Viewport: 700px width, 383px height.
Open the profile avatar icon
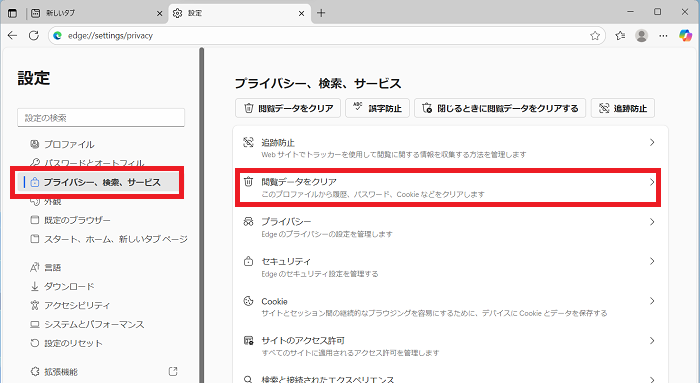(642, 35)
